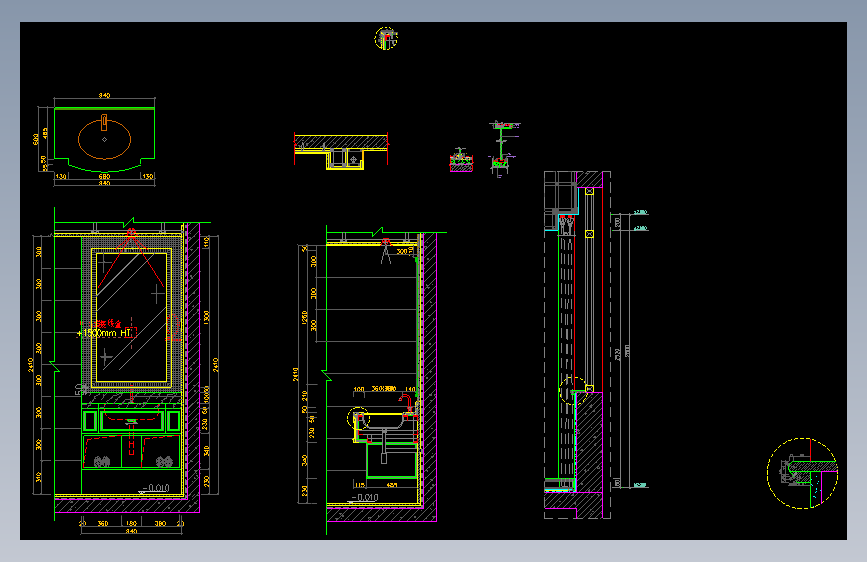This screenshot has width=867, height=562.
Task: Select the lower-right cabinet knob symbol
Action: (x=164, y=461)
